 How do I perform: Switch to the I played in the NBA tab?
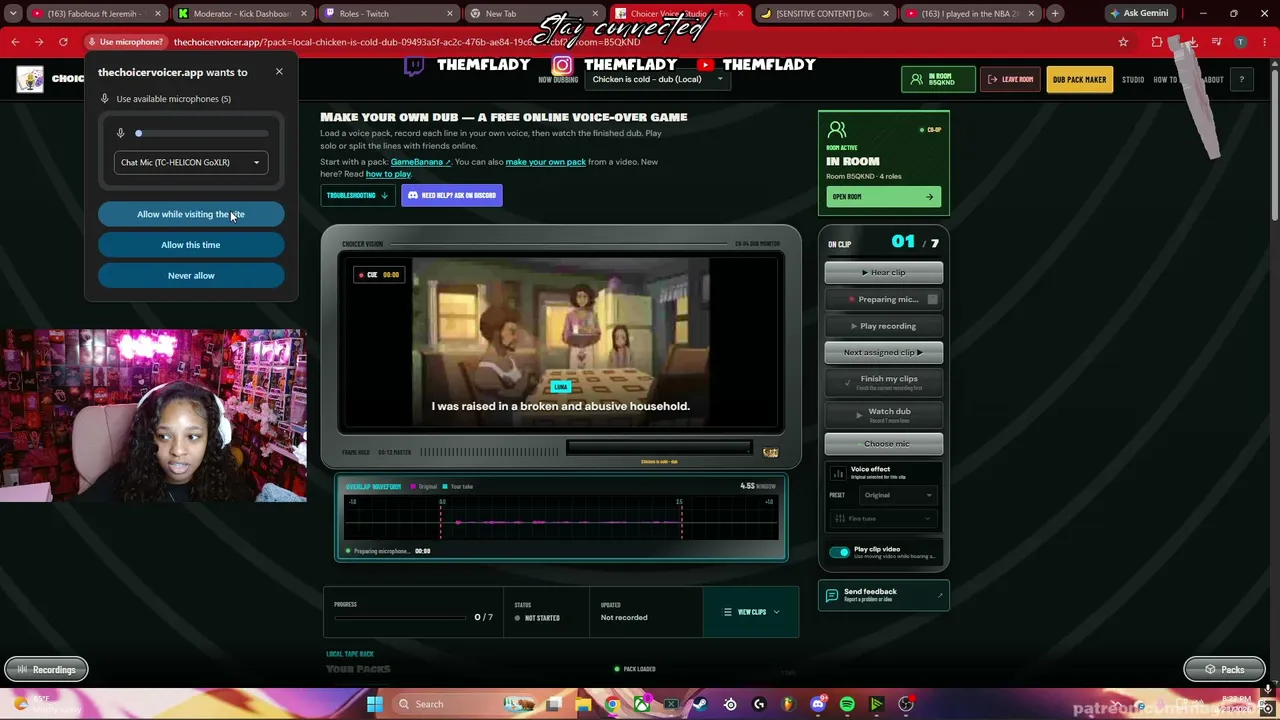point(970,13)
